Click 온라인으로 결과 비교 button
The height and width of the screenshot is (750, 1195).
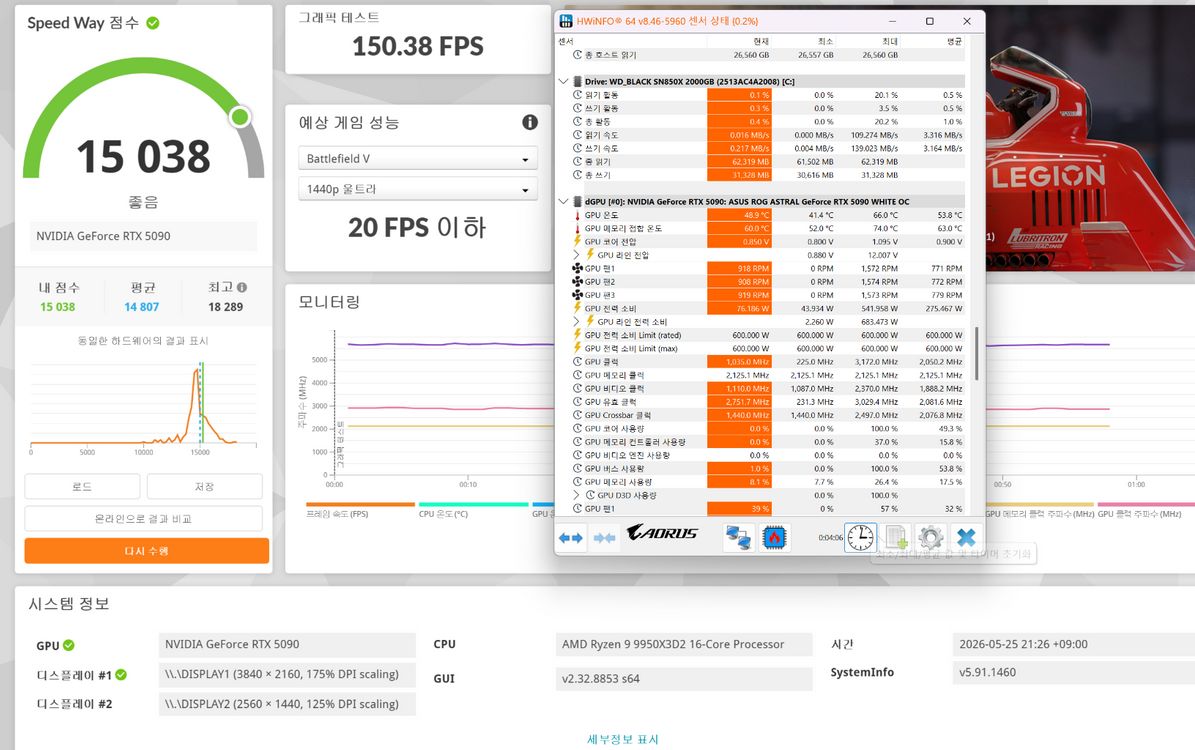click(x=143, y=518)
